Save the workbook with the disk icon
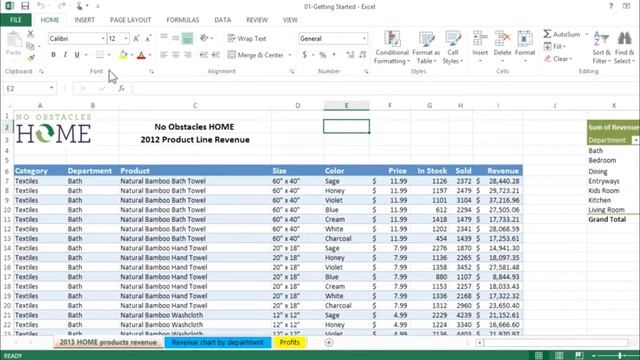This screenshot has height=360, width=640. point(25,6)
